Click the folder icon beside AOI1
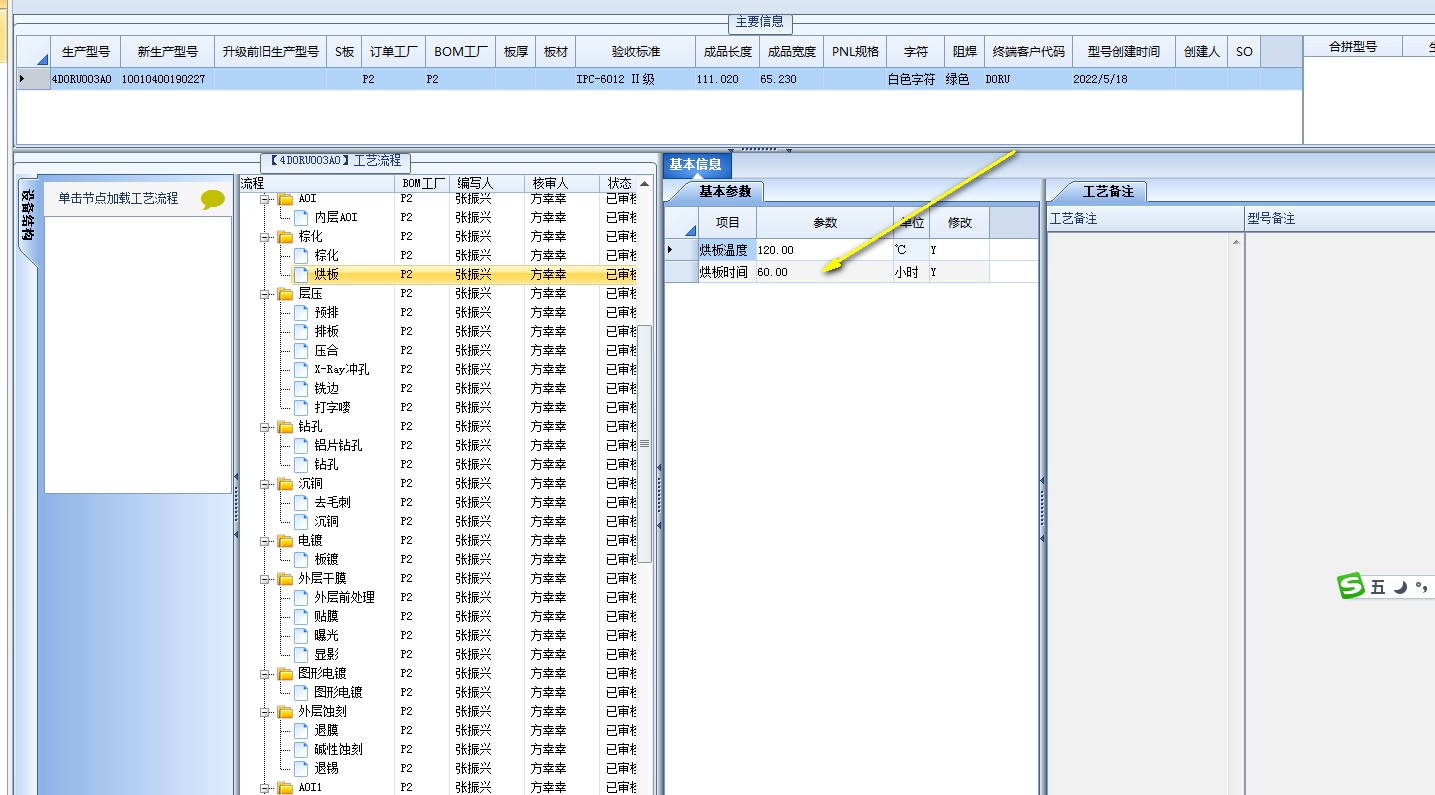 pyautogui.click(x=285, y=788)
